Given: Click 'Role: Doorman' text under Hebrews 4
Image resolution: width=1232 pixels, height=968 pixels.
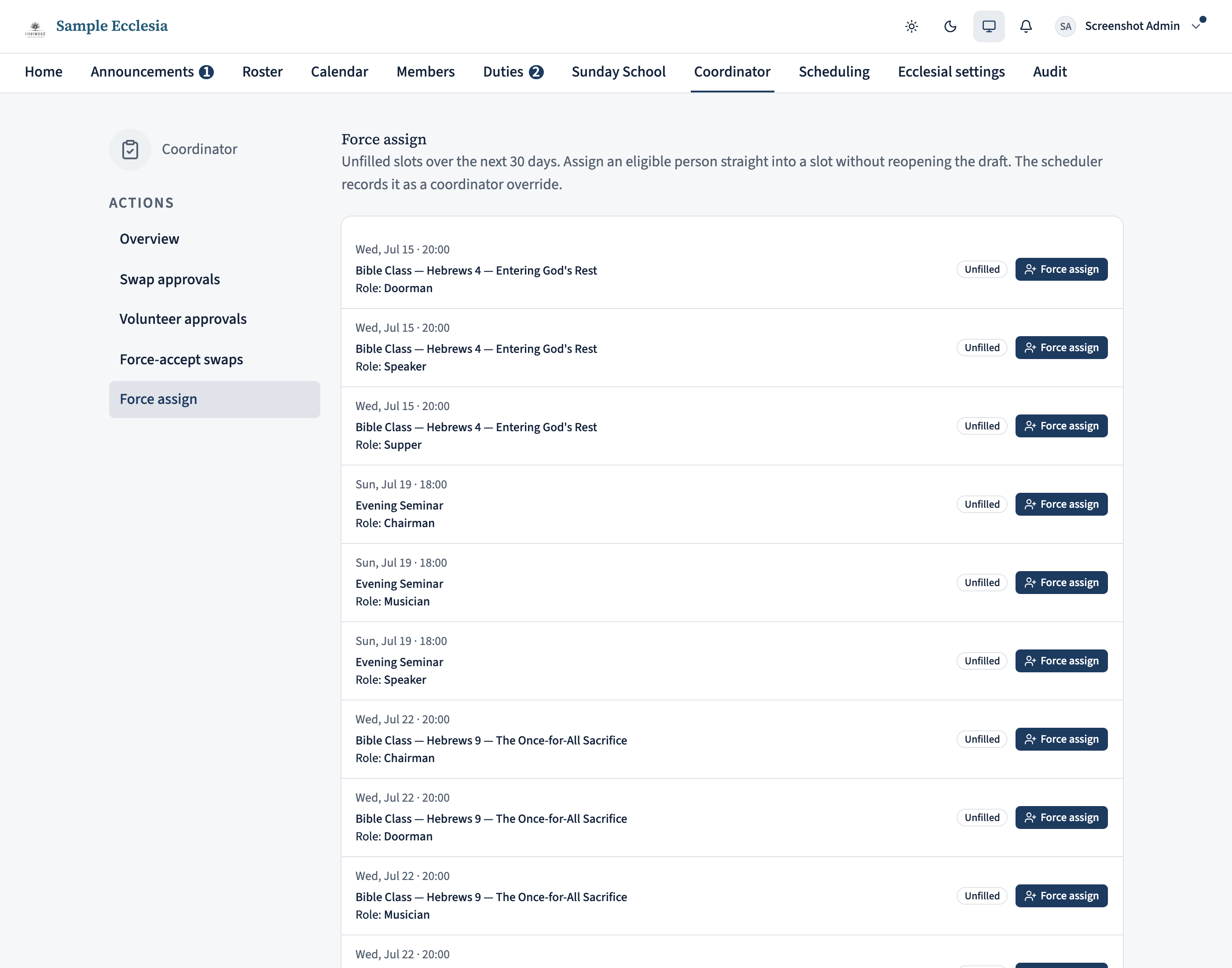Looking at the screenshot, I should pyautogui.click(x=394, y=289).
